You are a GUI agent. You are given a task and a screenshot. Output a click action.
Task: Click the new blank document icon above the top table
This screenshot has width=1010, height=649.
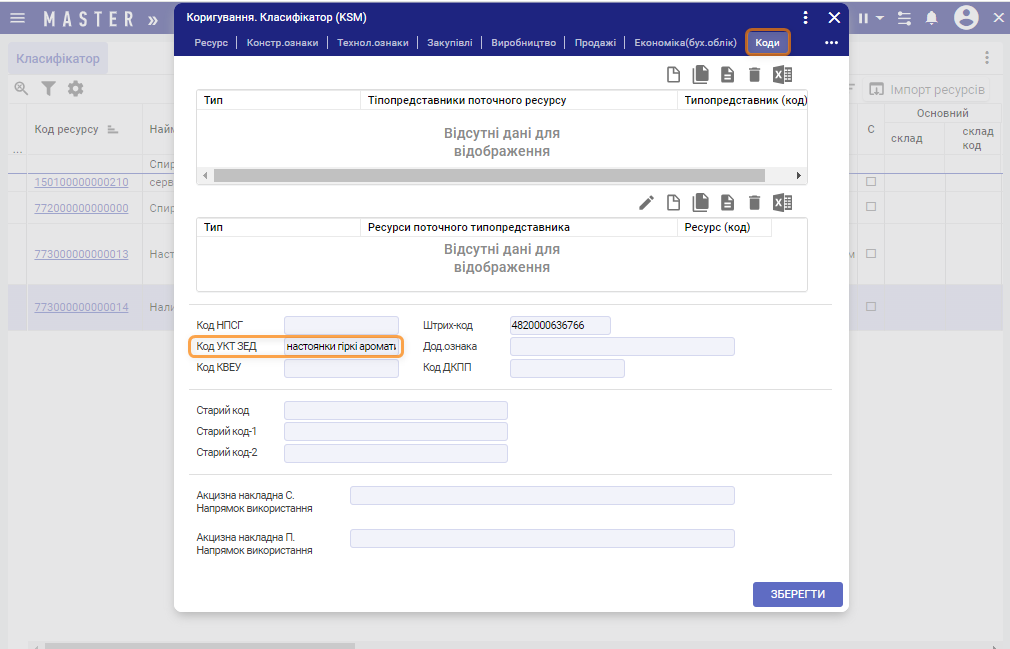click(x=674, y=74)
